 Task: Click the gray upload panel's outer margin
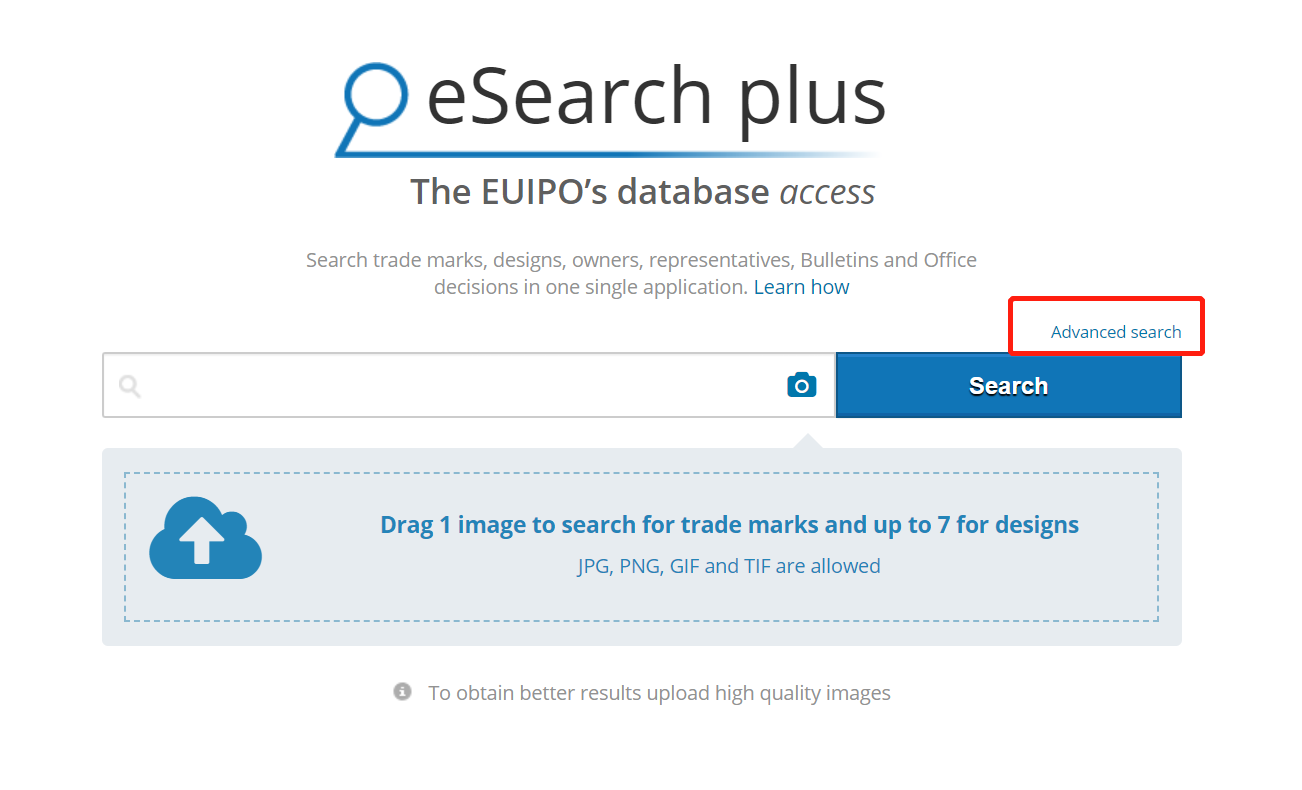coord(641,634)
